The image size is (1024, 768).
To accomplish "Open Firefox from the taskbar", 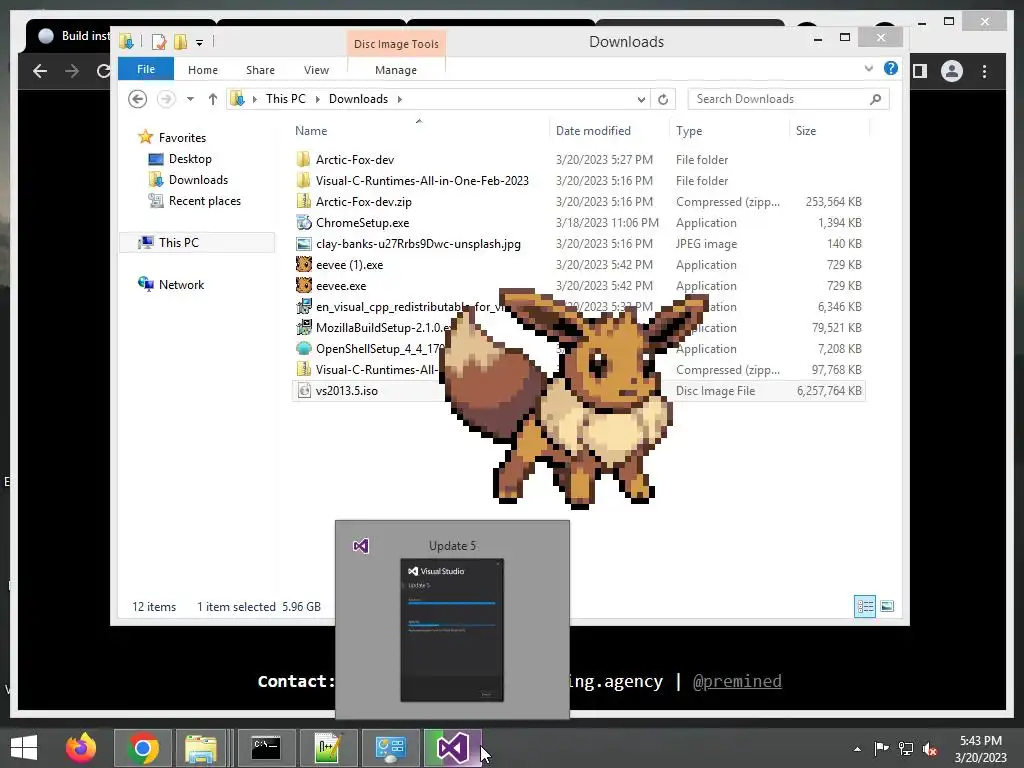I will coord(81,748).
